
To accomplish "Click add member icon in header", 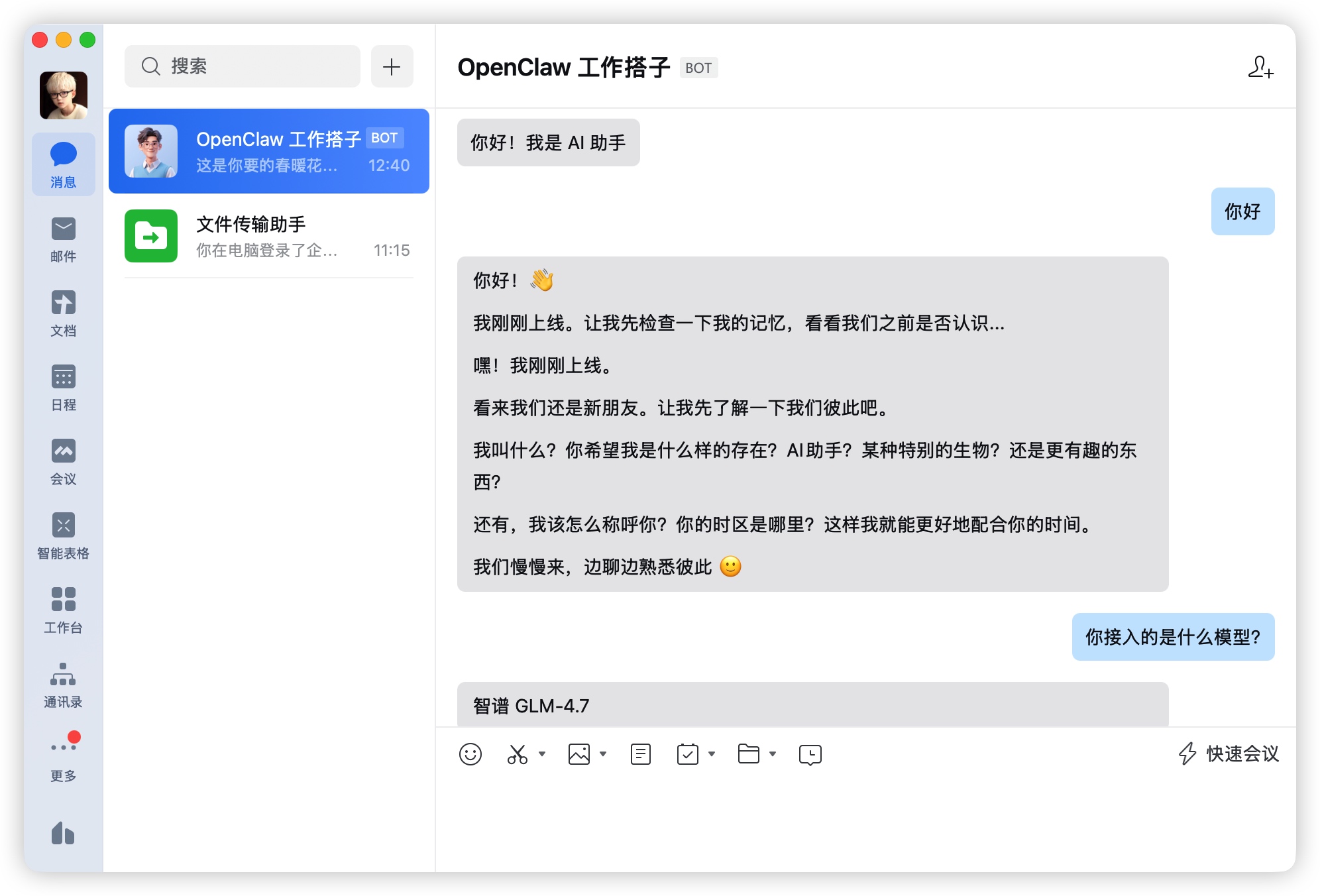I will click(x=1260, y=67).
